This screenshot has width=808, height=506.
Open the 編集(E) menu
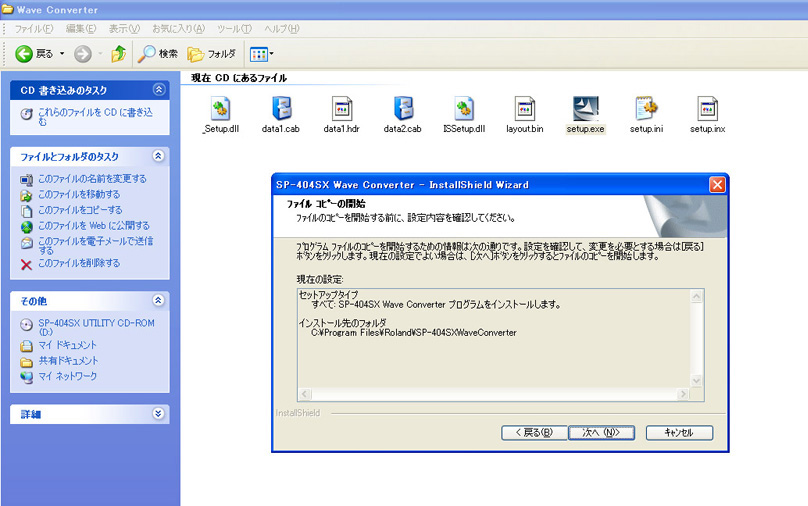81,29
